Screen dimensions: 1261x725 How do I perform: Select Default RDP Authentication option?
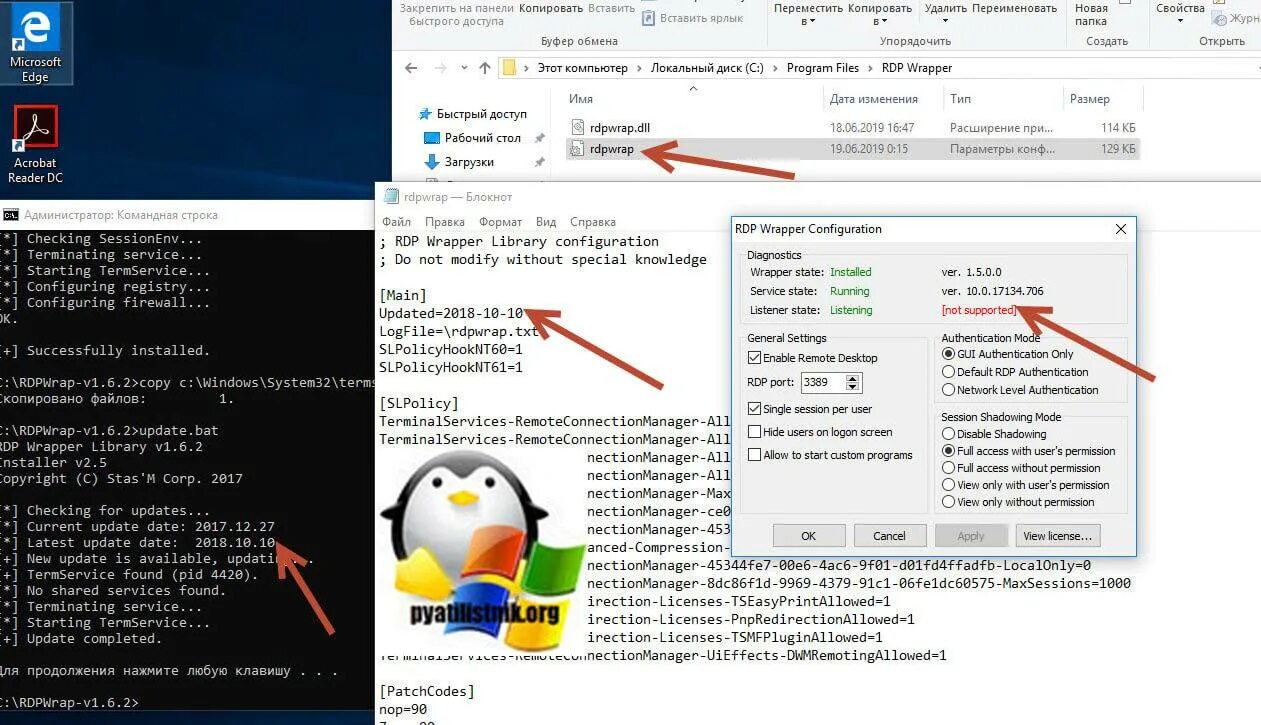click(948, 372)
